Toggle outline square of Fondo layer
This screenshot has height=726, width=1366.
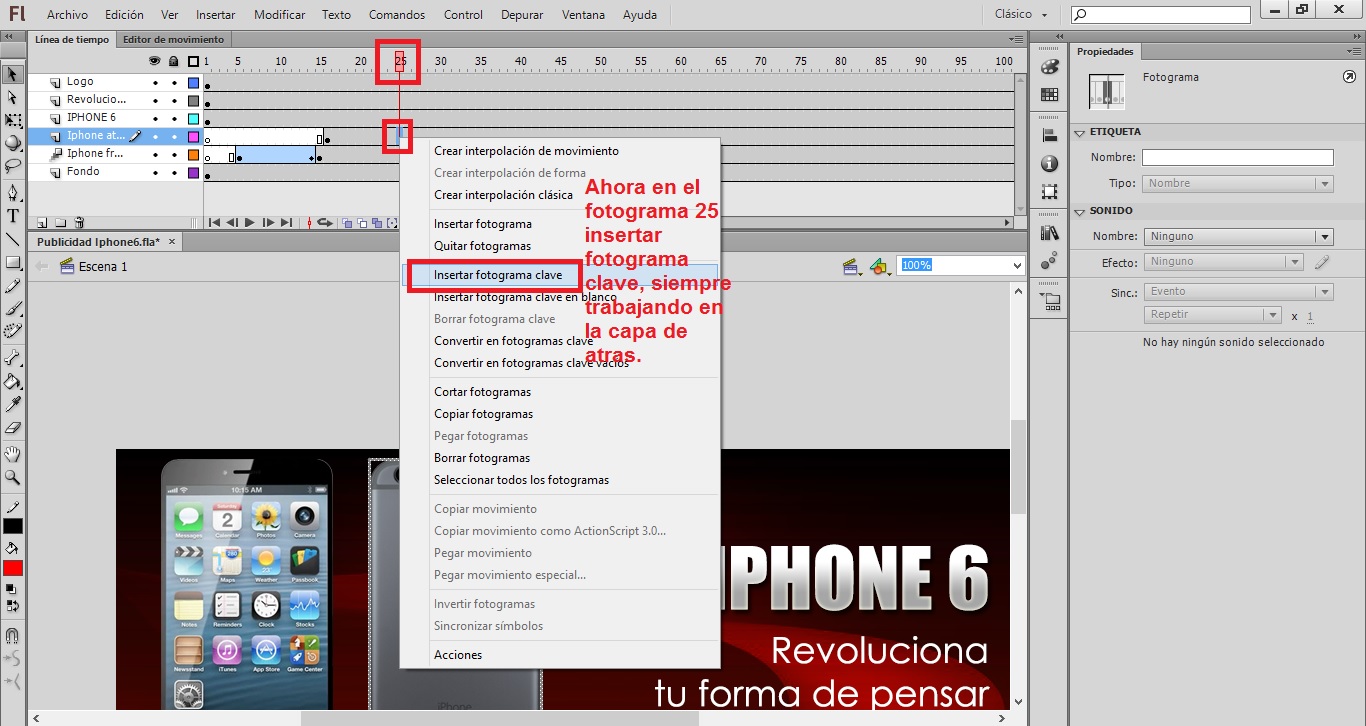[193, 172]
